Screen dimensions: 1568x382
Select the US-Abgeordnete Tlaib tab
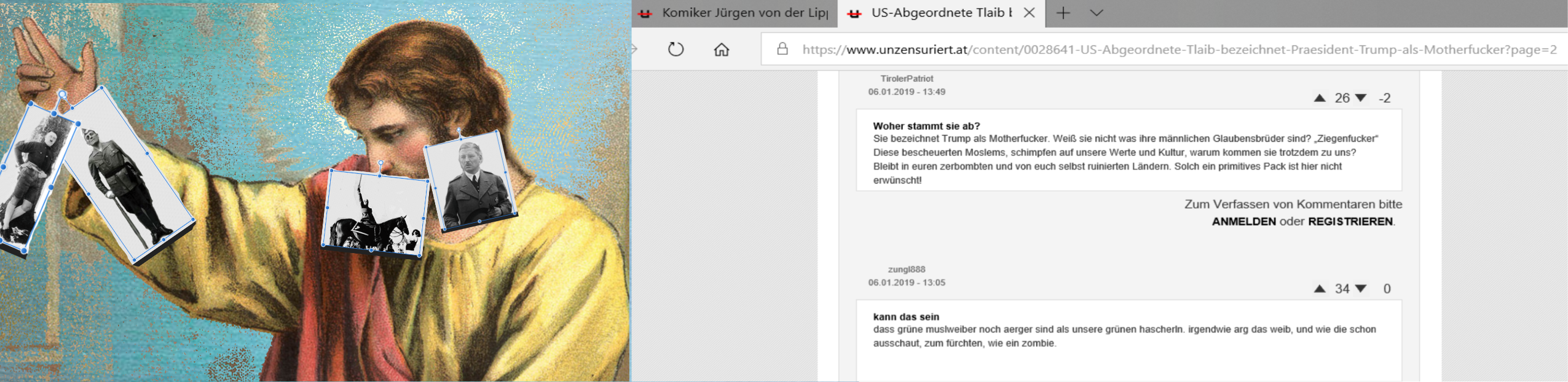pyautogui.click(x=934, y=13)
